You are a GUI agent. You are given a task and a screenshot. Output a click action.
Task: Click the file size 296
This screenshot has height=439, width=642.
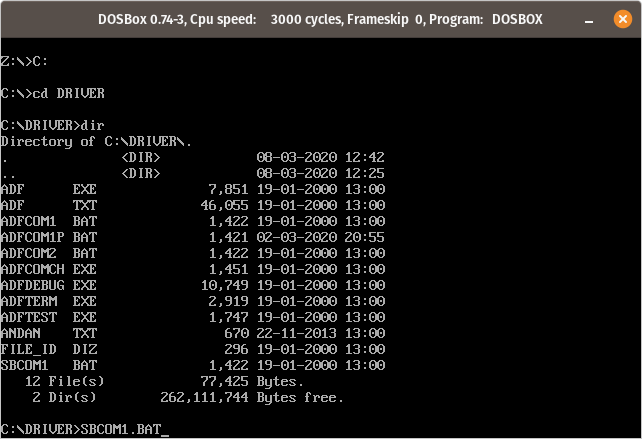pos(236,349)
